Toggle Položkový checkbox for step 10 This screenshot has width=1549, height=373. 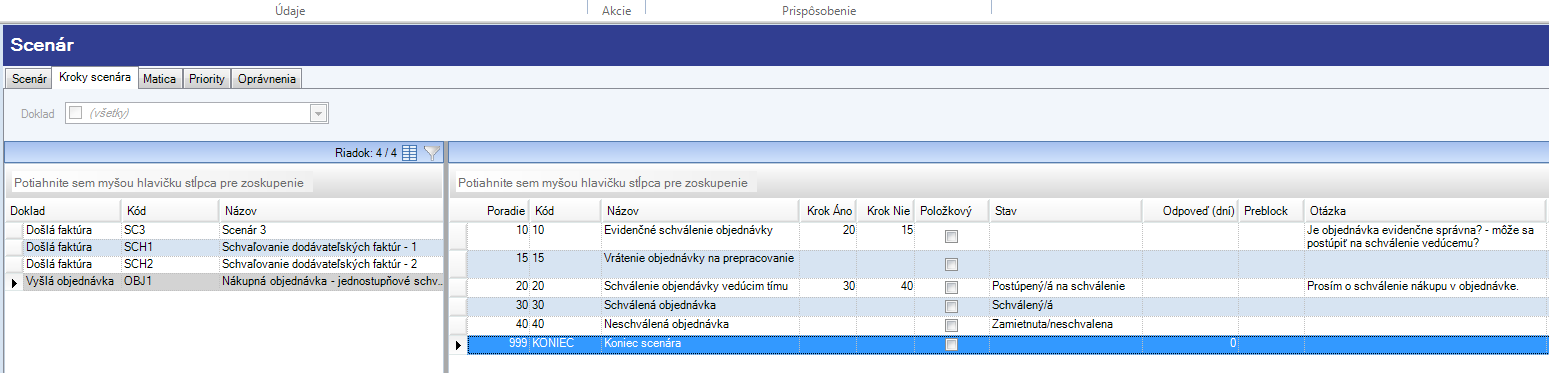pos(951,237)
